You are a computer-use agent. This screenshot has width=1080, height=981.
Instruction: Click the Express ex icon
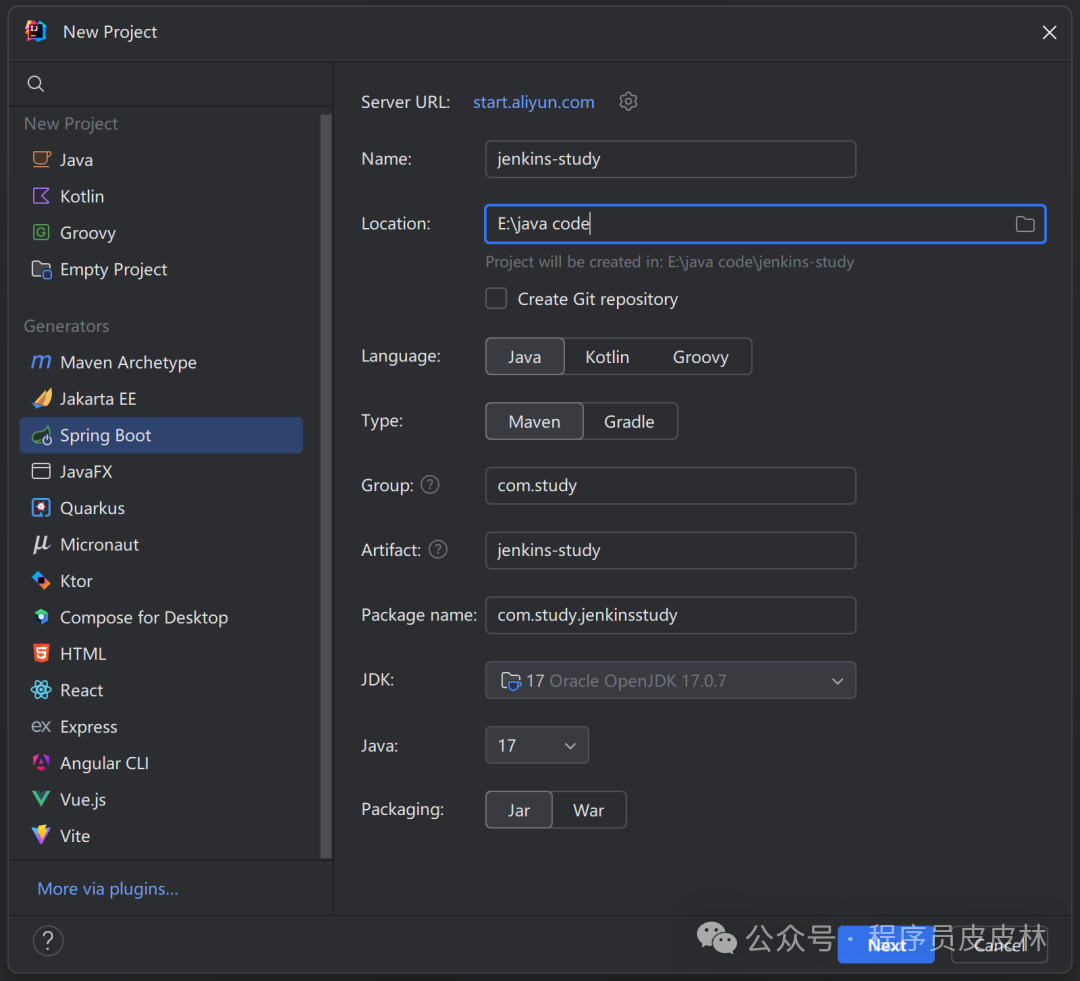coord(41,726)
